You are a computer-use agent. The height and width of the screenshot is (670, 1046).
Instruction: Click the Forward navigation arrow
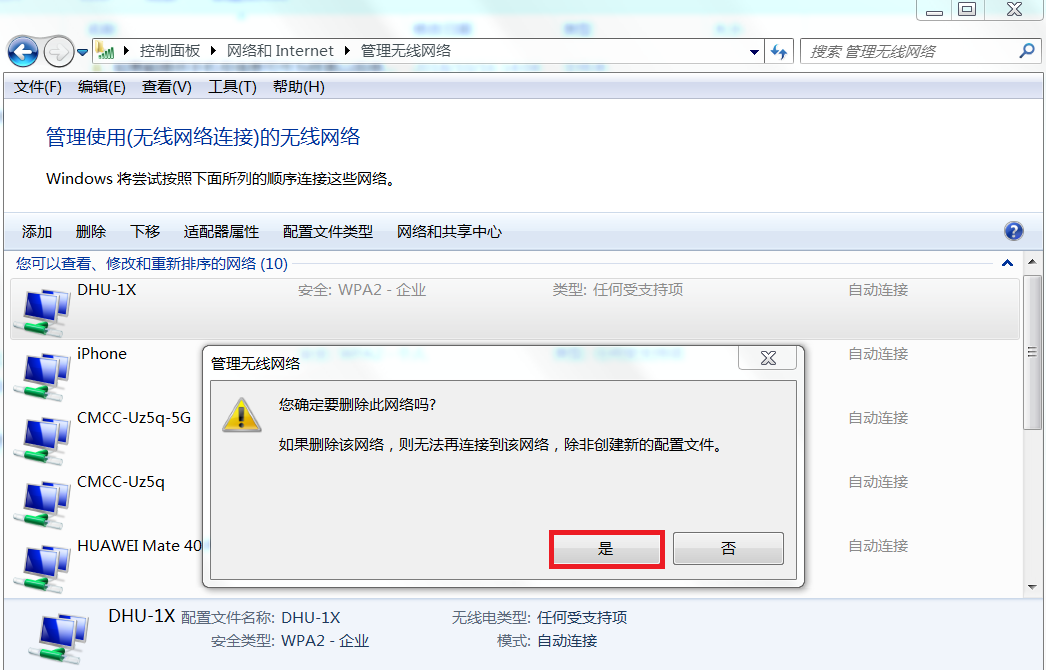tap(59, 51)
